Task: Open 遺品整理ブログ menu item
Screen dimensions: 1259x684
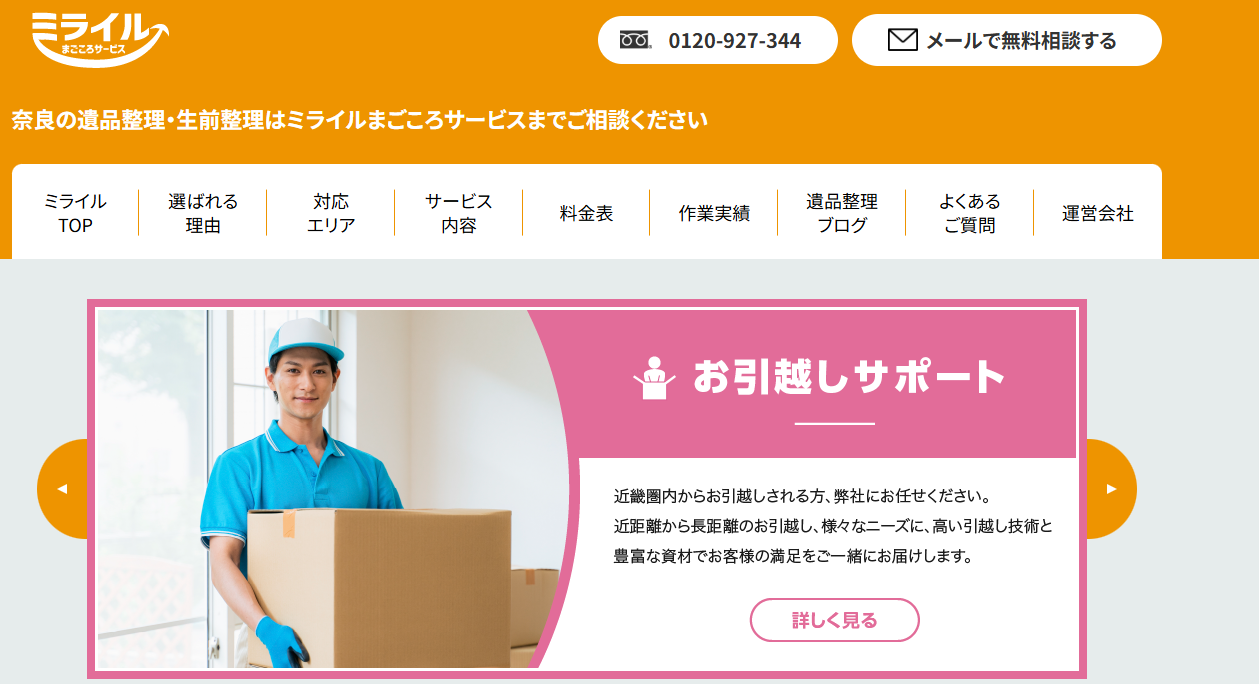Action: [842, 213]
